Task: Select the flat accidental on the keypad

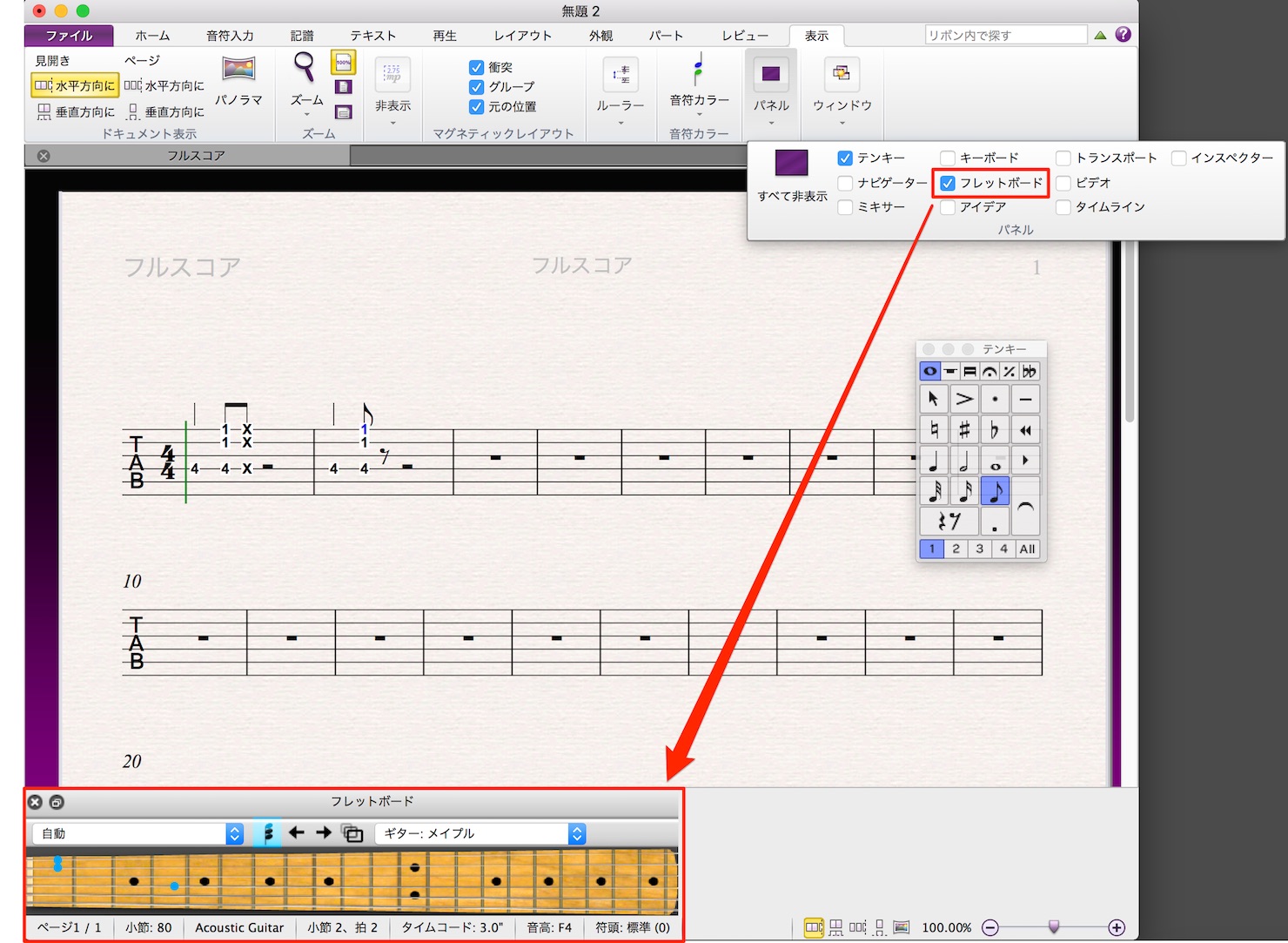Action: (995, 429)
